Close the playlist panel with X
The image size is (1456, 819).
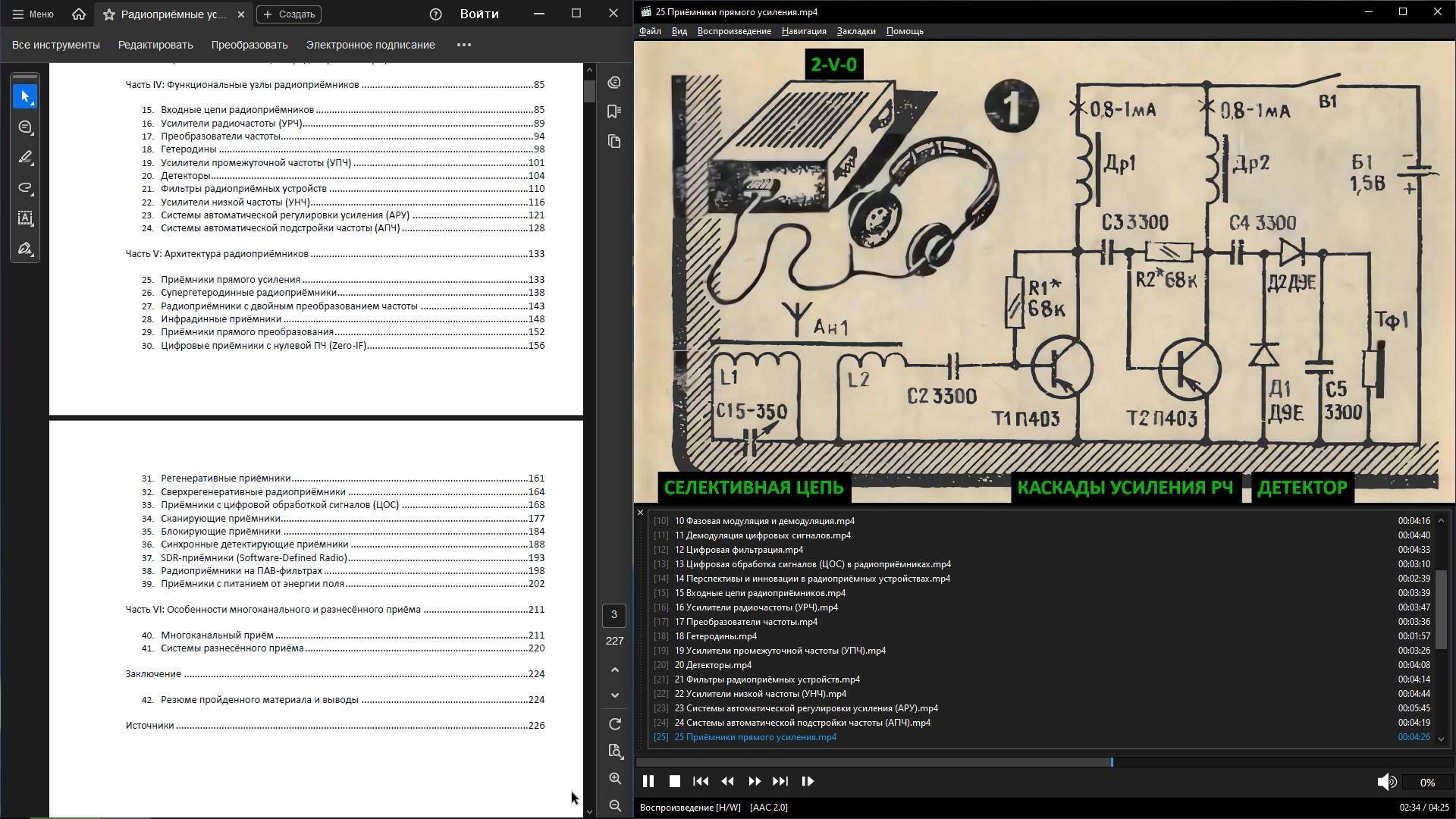click(x=640, y=513)
